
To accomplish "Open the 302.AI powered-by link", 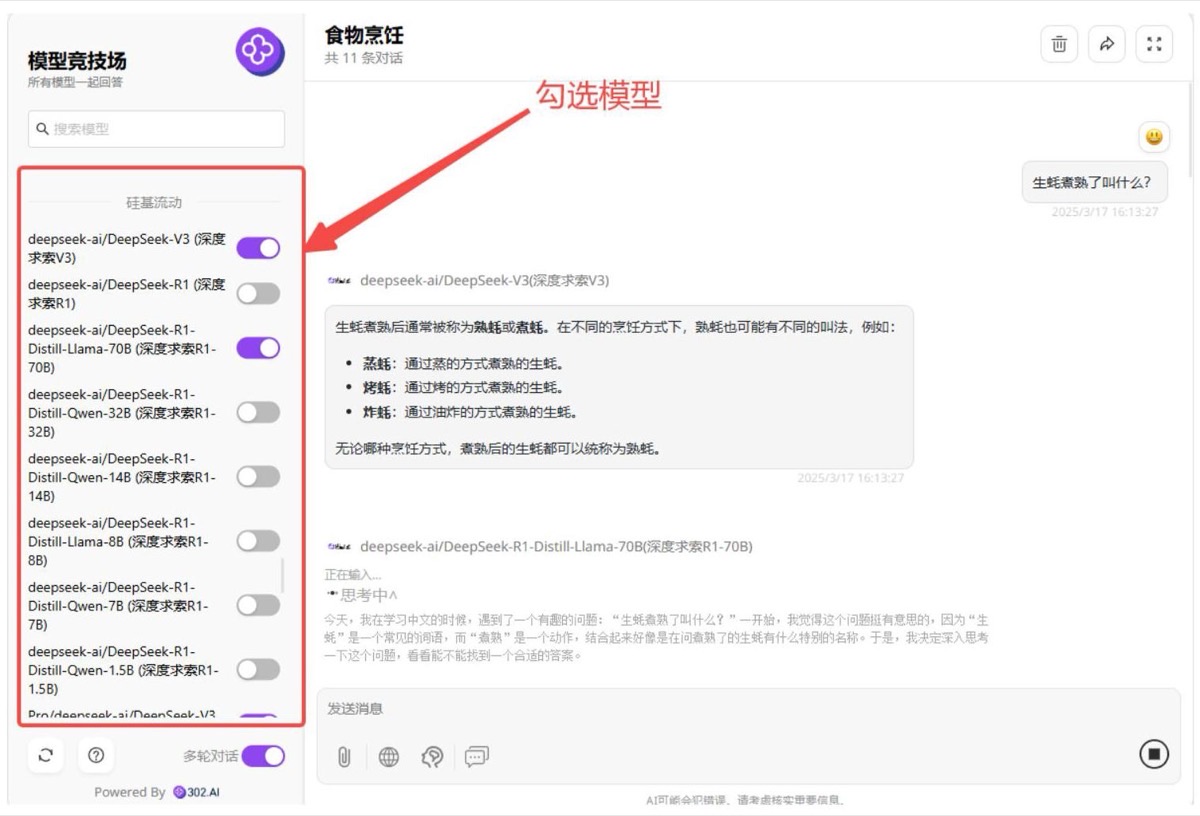I will tap(196, 792).
